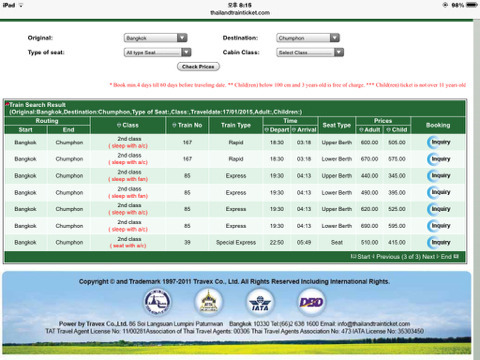Inquiry for train 167 Upper Berth 600.00
The image size is (480, 360).
point(438,142)
